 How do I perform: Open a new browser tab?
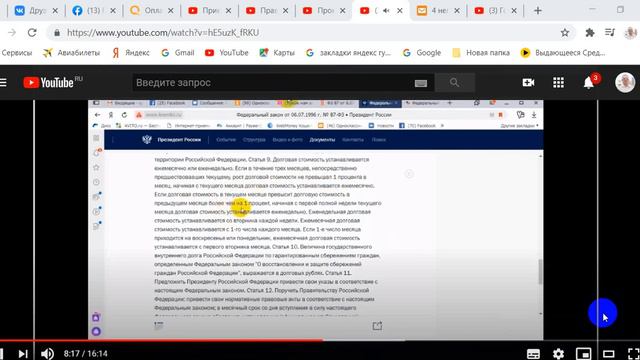[538, 11]
